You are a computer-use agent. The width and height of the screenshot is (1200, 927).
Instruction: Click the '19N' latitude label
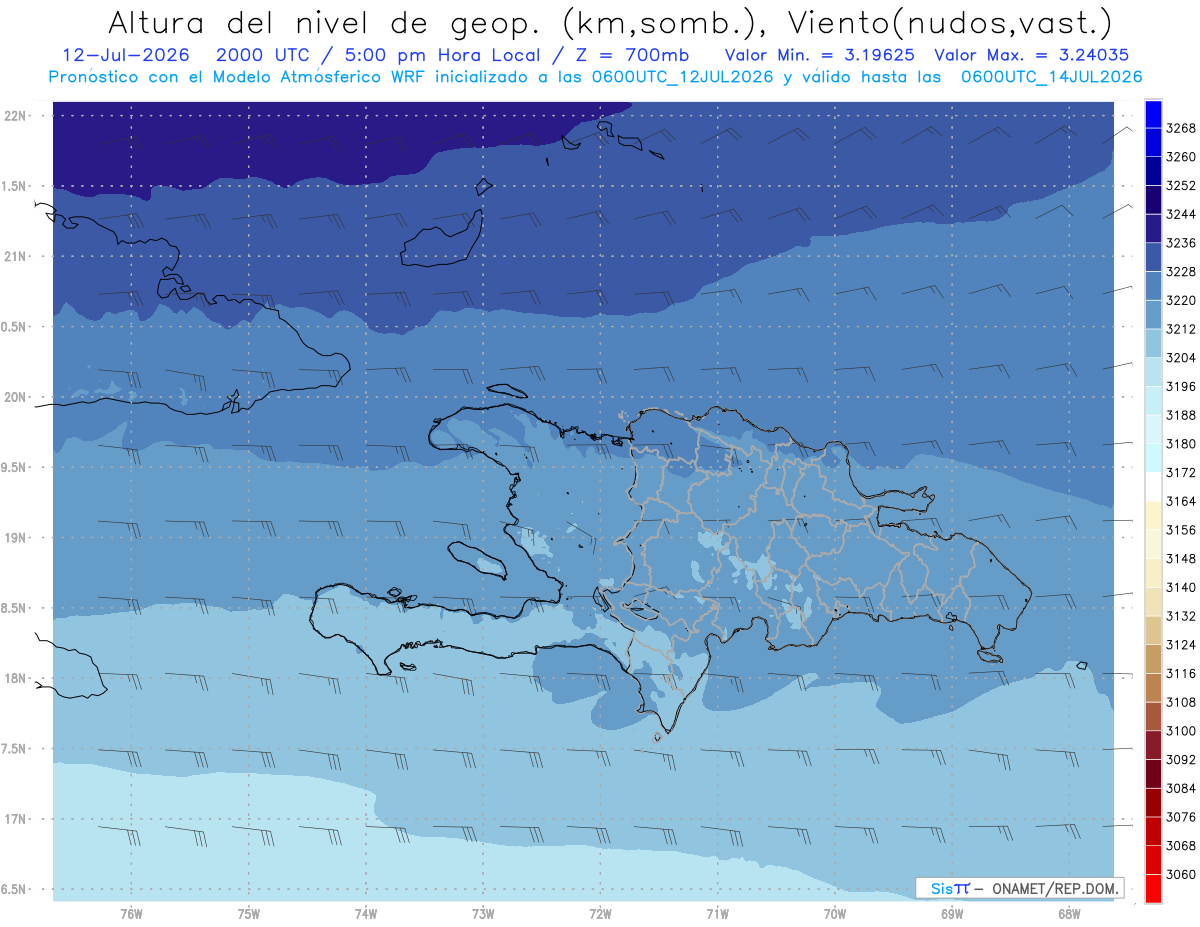point(16,538)
